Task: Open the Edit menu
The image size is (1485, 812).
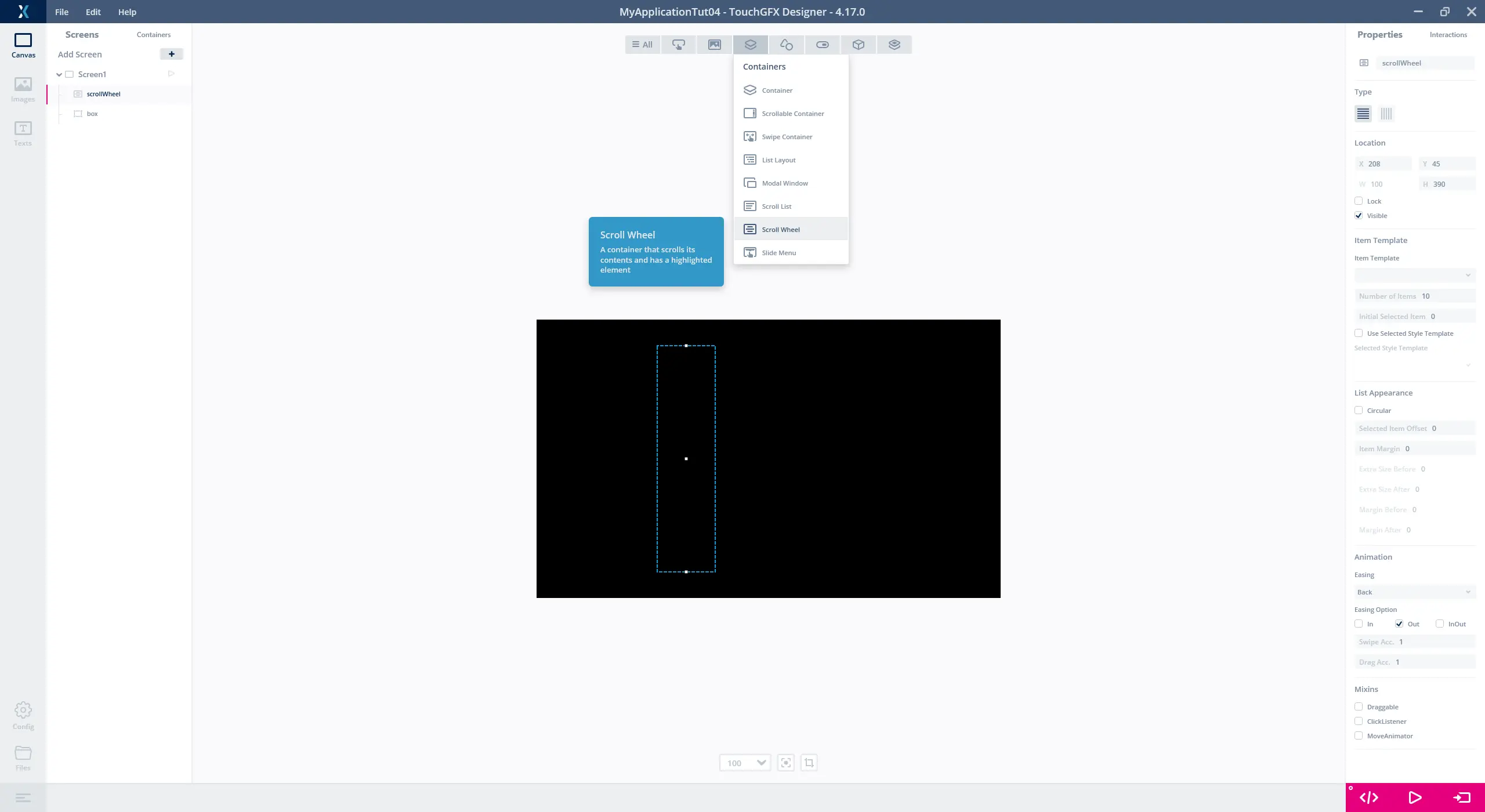Action: (93, 12)
